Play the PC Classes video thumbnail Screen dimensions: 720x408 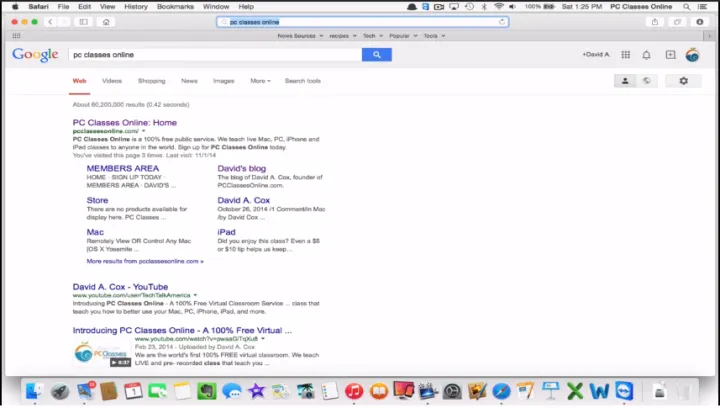101,353
